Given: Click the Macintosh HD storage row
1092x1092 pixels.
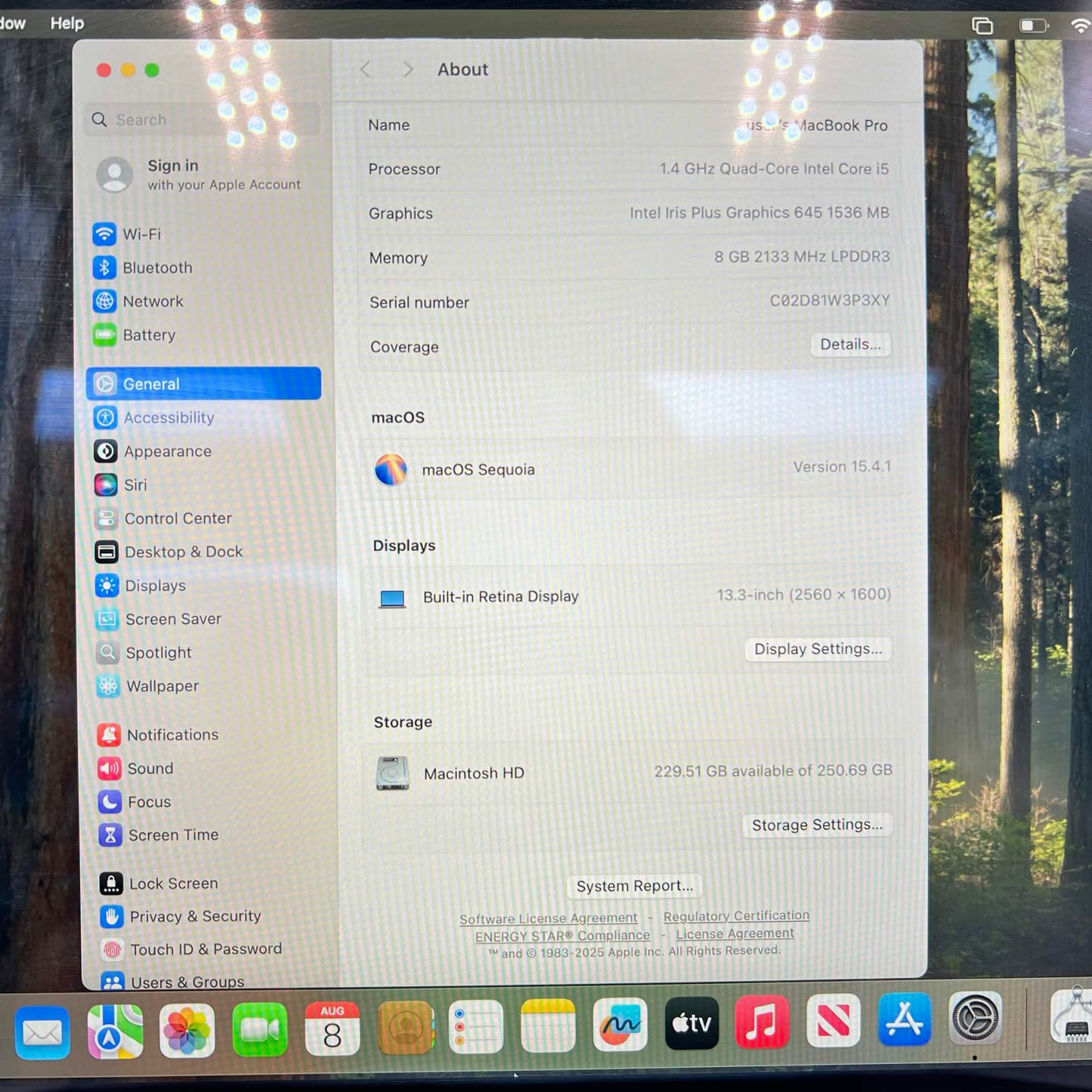Looking at the screenshot, I should [x=633, y=772].
